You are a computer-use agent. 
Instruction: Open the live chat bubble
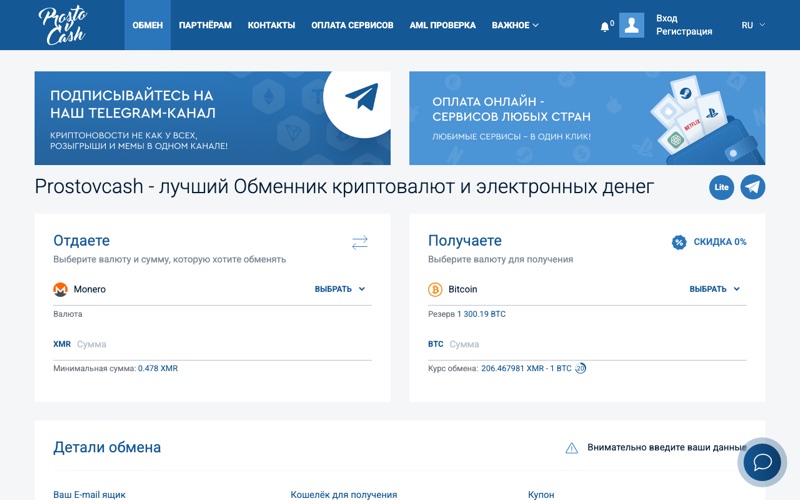tap(763, 462)
